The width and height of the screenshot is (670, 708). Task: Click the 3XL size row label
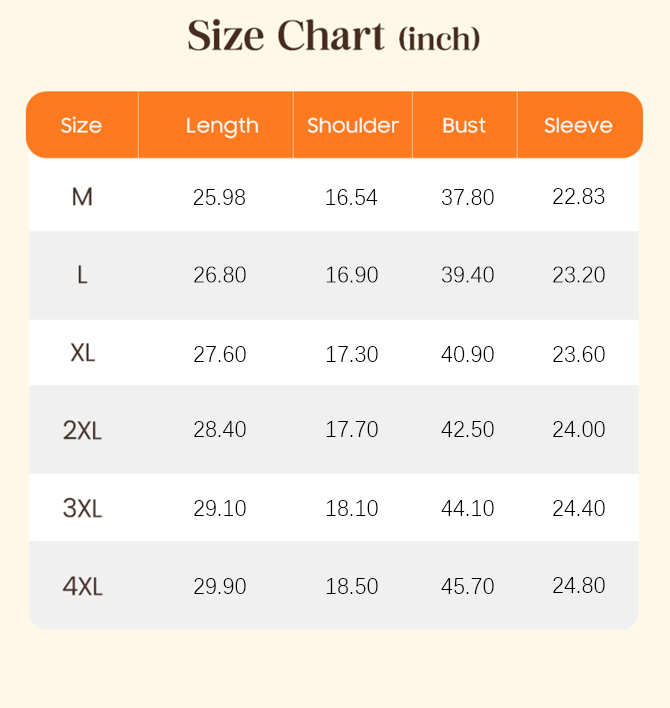click(x=82, y=508)
